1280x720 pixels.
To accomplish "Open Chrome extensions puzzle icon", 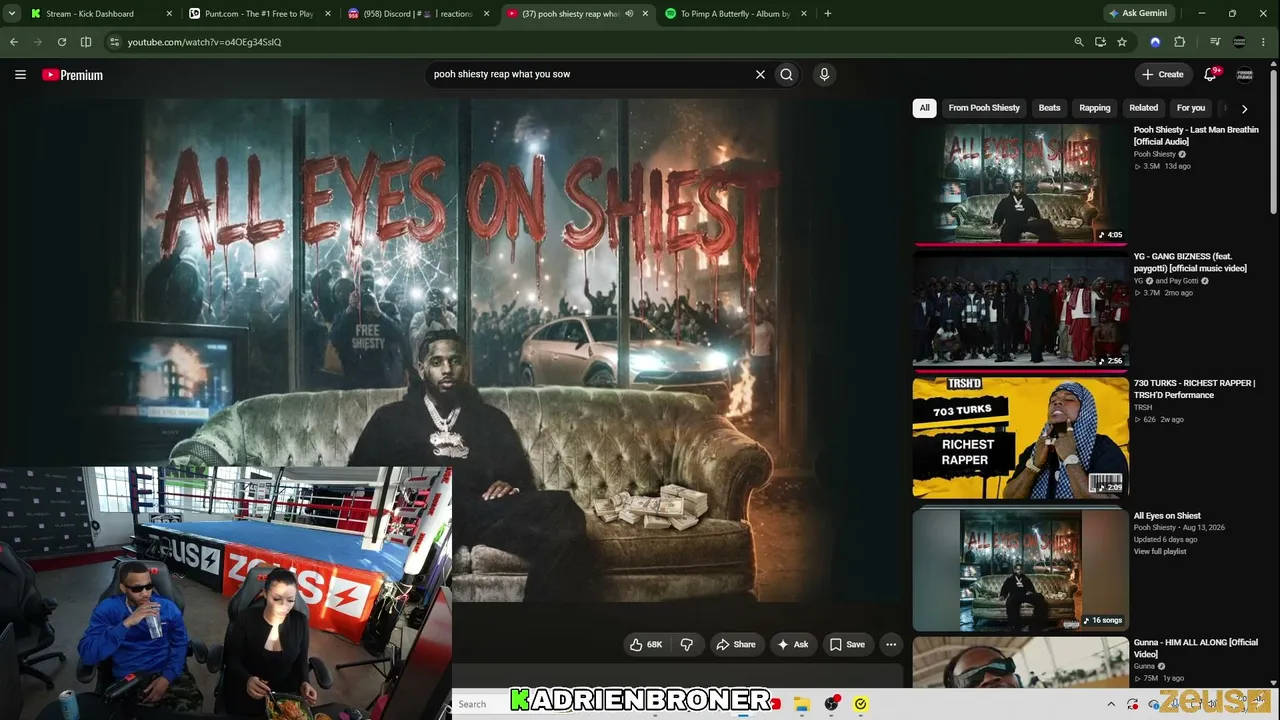I will point(1180,42).
